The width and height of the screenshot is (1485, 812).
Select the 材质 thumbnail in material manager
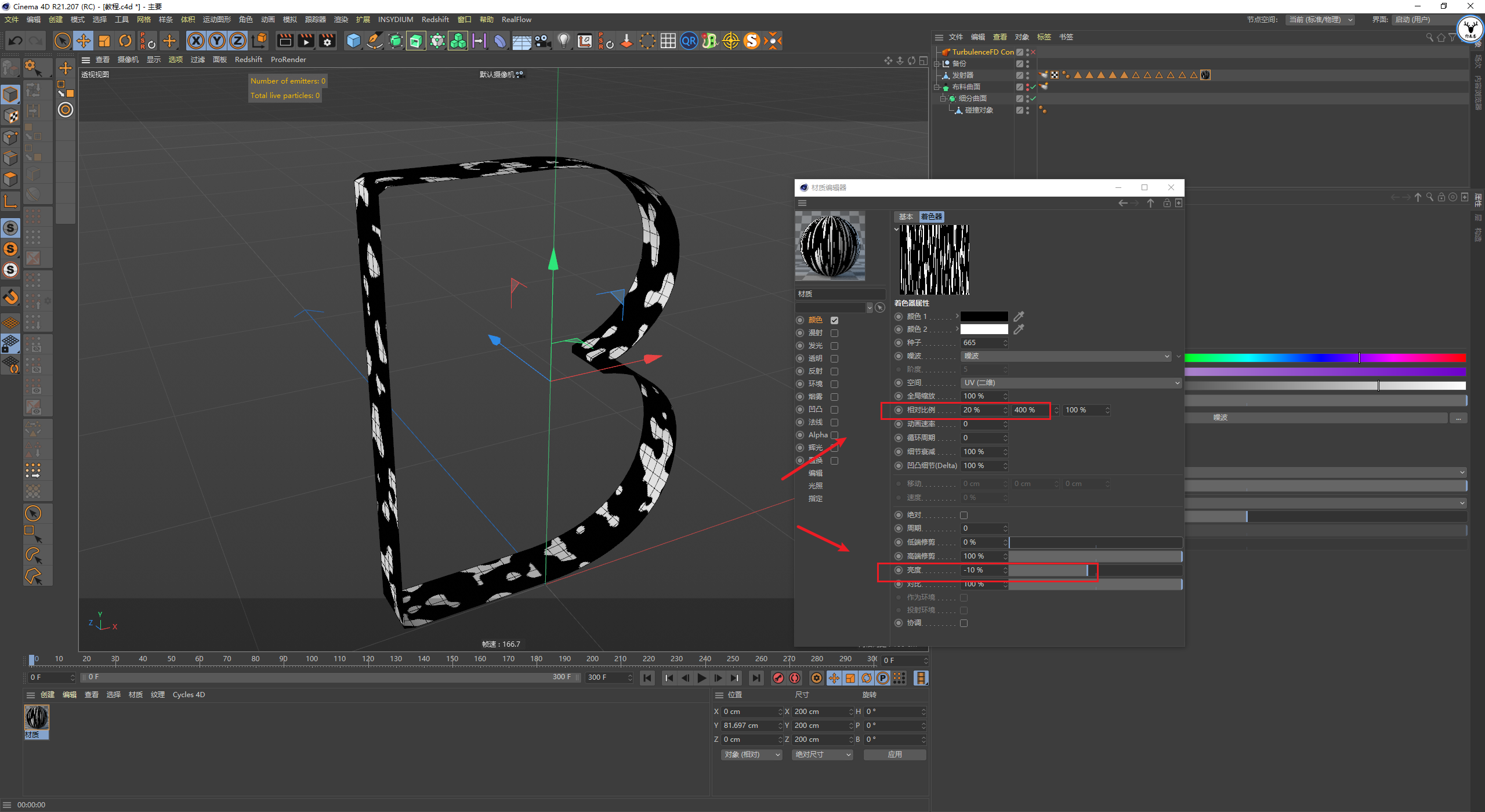(x=37, y=718)
